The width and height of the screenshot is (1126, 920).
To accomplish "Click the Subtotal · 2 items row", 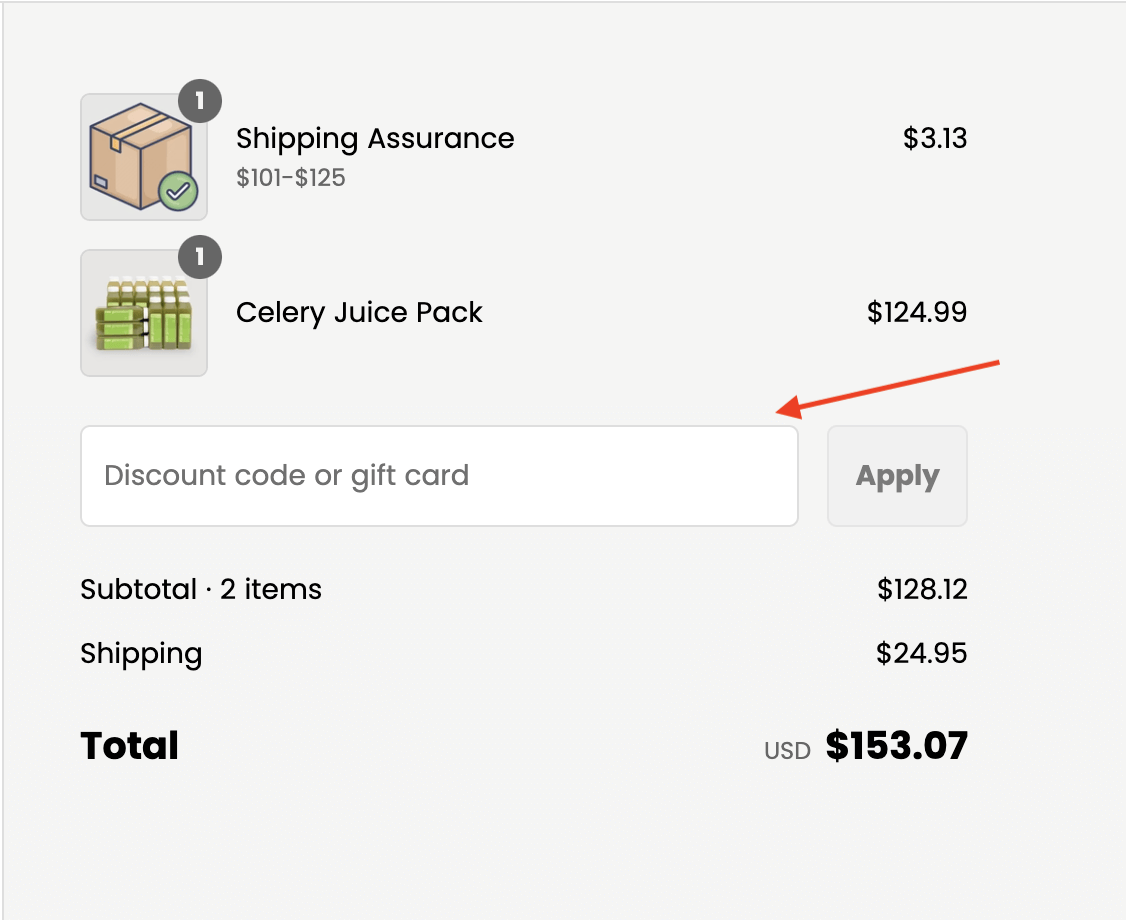I will pyautogui.click(x=200, y=589).
